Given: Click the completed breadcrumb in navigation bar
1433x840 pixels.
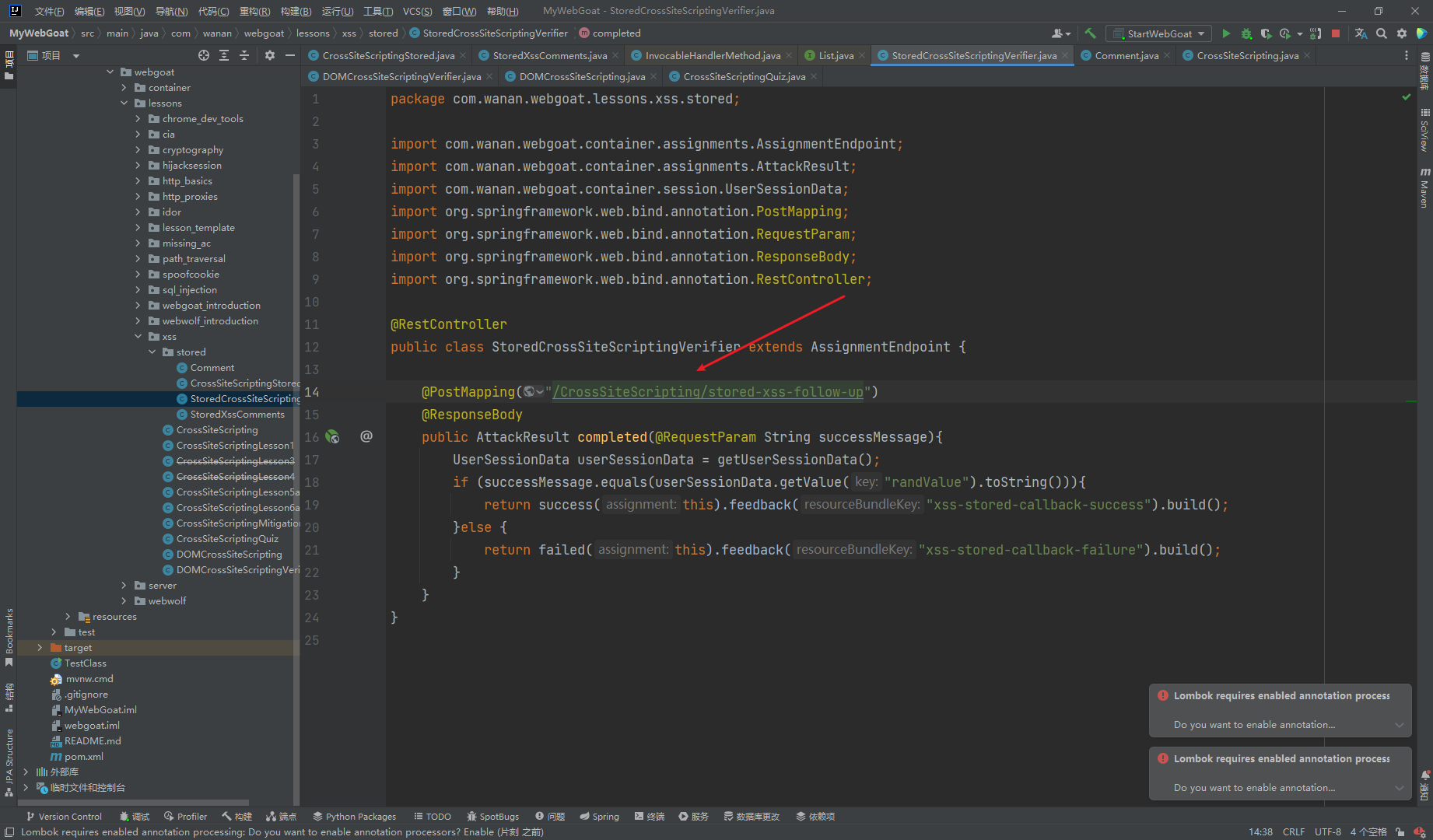Looking at the screenshot, I should click(610, 33).
